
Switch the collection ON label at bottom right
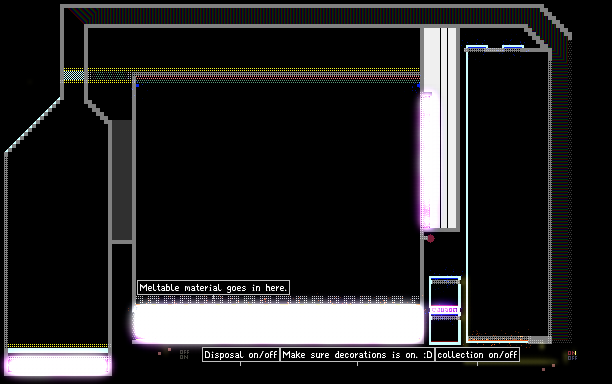[572, 353]
